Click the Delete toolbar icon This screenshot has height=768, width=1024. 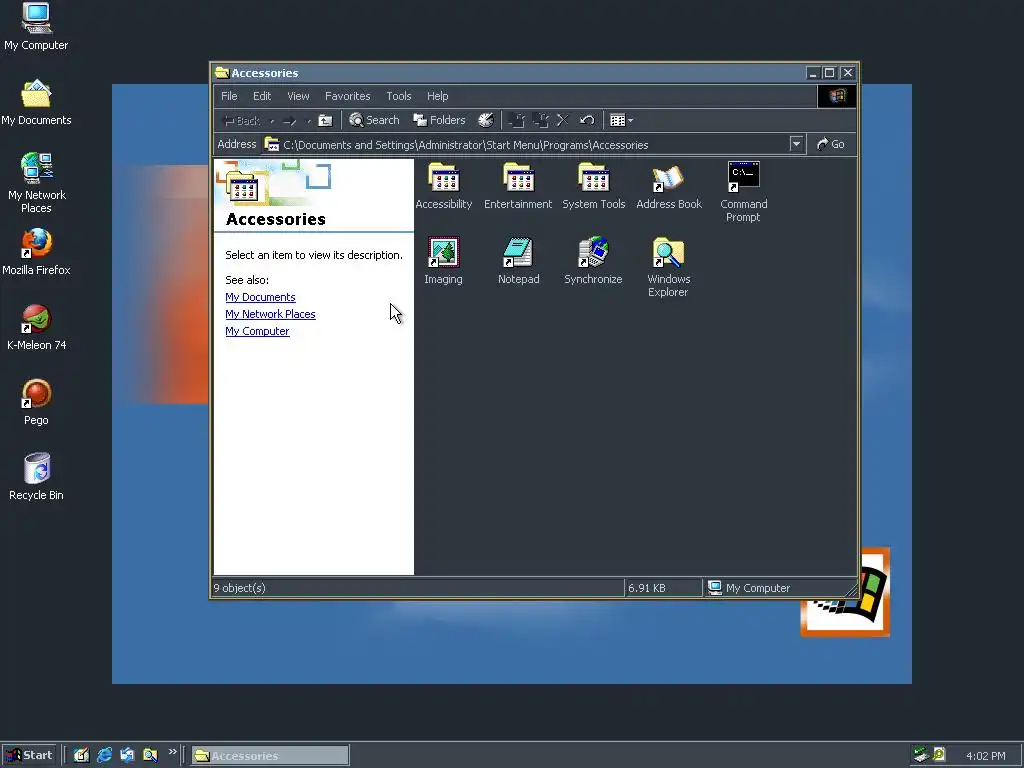pyautogui.click(x=562, y=120)
